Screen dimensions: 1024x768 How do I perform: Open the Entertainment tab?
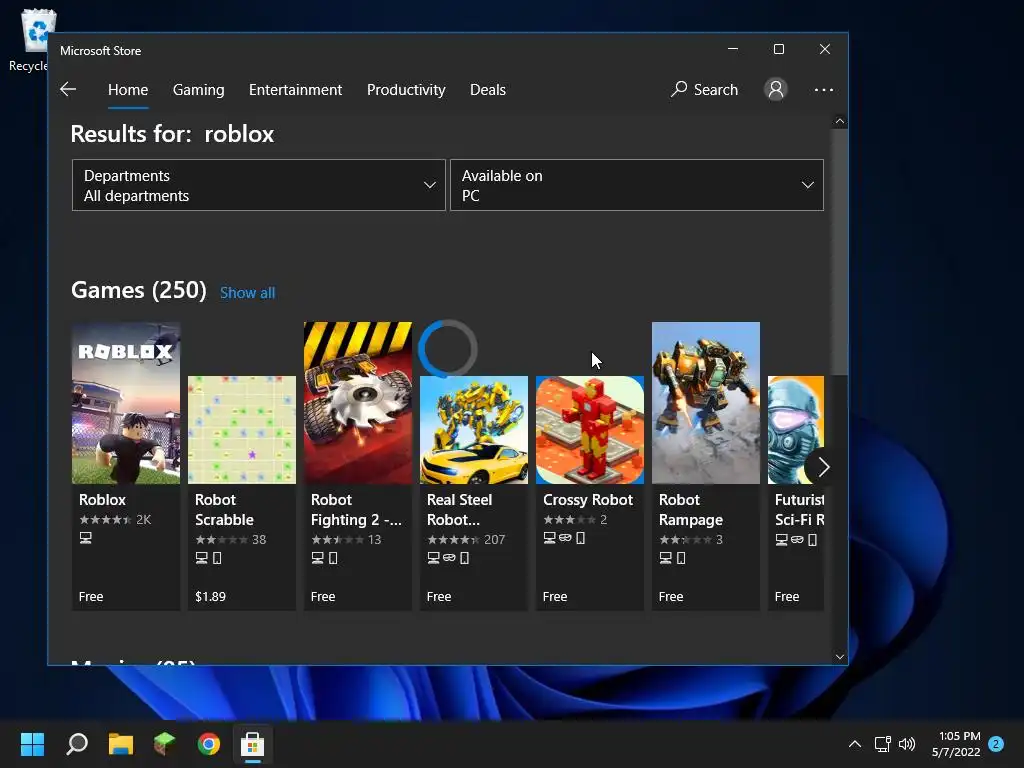pyautogui.click(x=295, y=89)
